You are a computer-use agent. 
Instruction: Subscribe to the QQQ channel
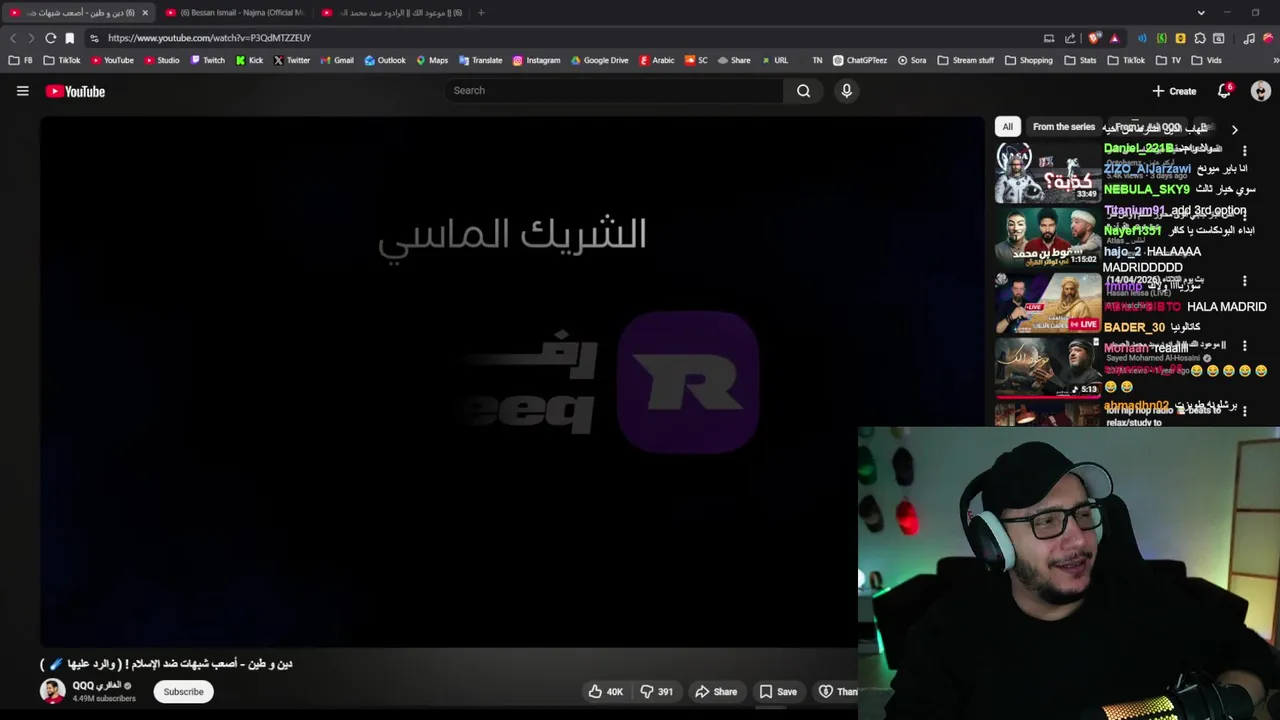(183, 692)
